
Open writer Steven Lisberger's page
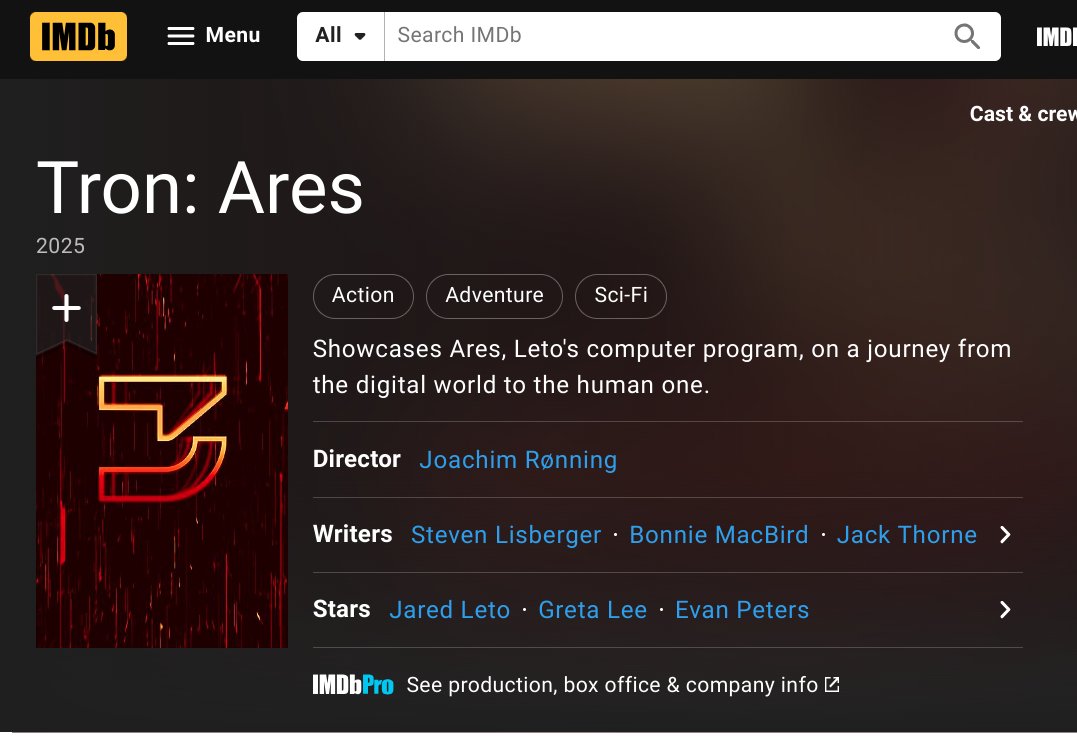pos(506,535)
